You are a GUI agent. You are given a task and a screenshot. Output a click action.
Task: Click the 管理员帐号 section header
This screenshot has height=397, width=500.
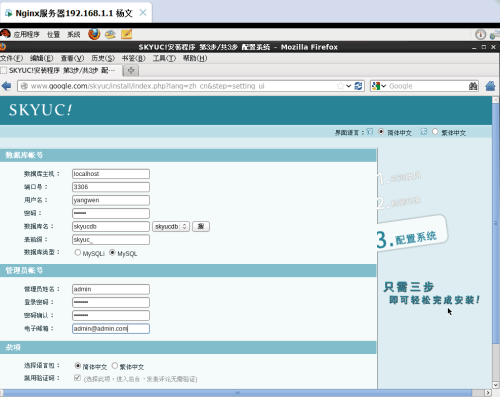188,271
